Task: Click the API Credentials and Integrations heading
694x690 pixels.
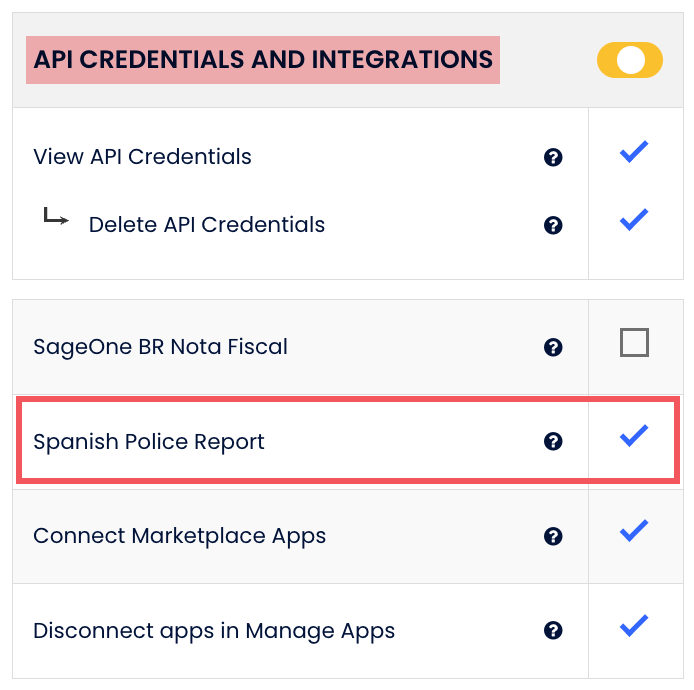Action: (x=263, y=59)
